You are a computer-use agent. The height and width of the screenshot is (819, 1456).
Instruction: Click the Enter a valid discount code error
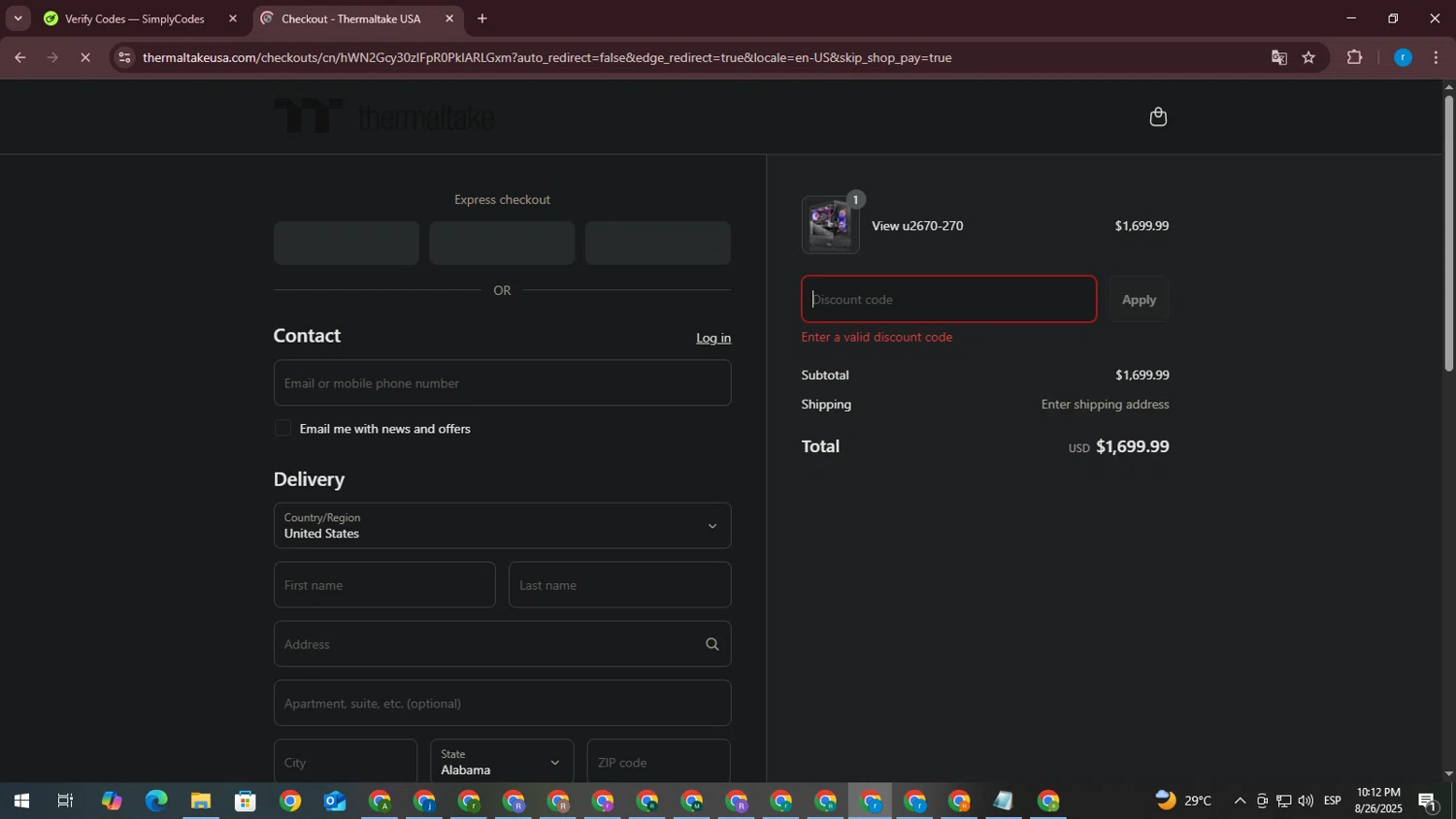click(x=877, y=338)
